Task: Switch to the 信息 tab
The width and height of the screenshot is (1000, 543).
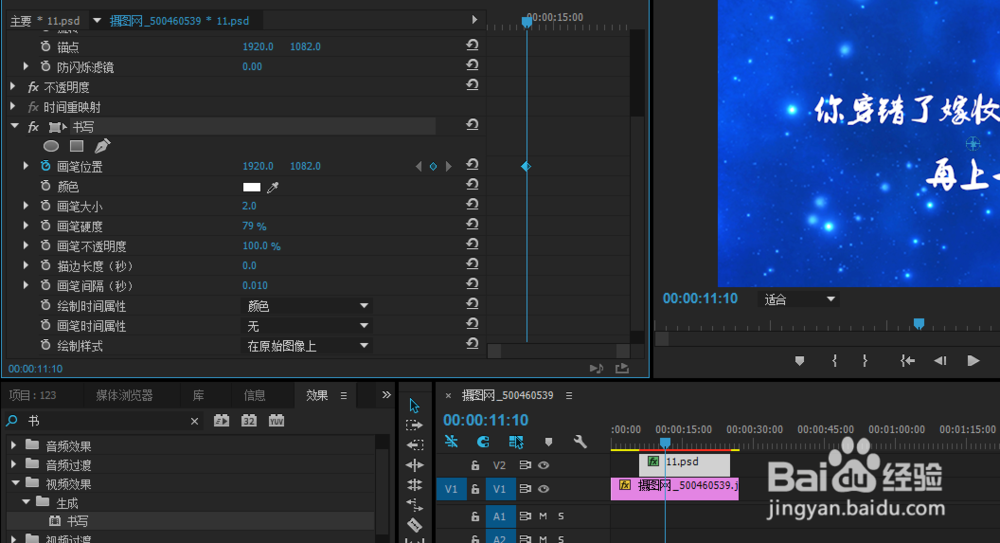Action: tap(254, 396)
